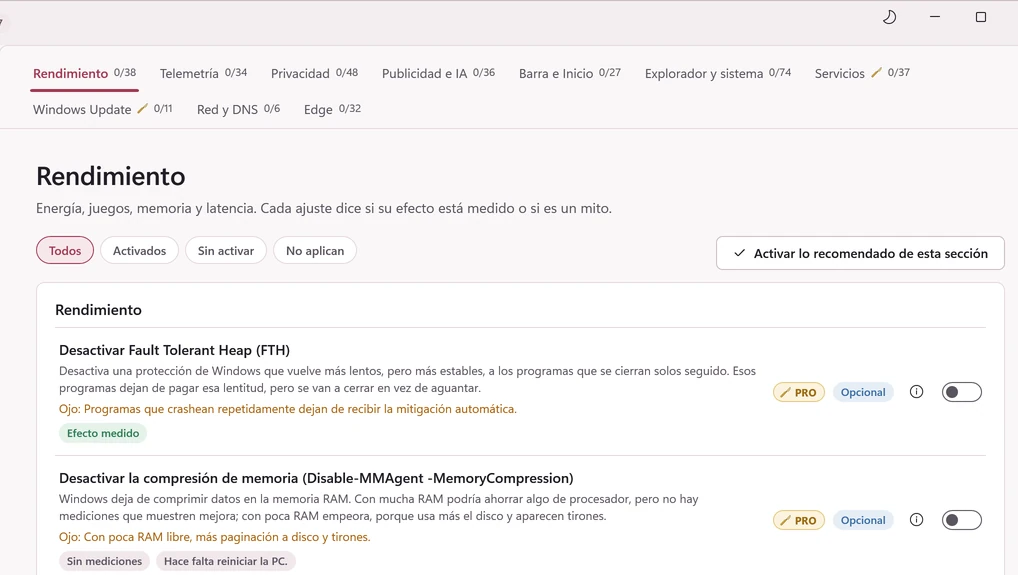The width and height of the screenshot is (1018, 575).
Task: Click info icon for memory compression setting
Action: point(916,520)
